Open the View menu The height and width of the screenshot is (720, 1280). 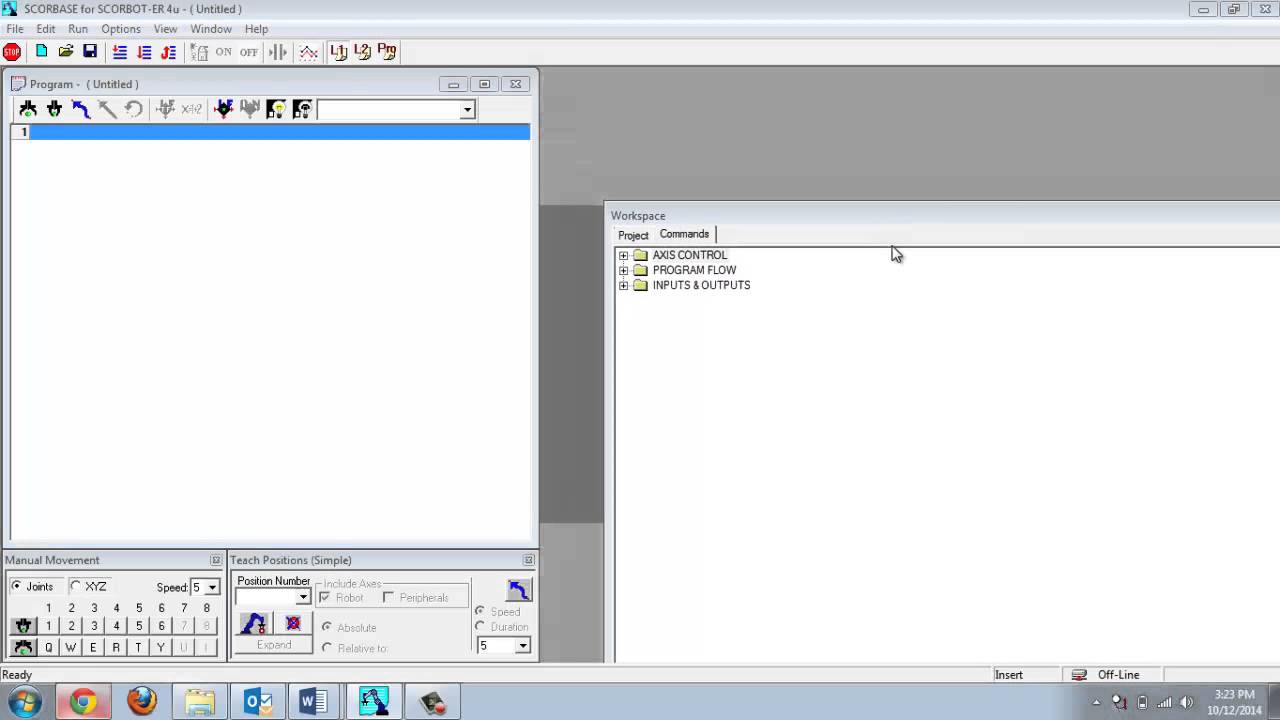pos(165,29)
